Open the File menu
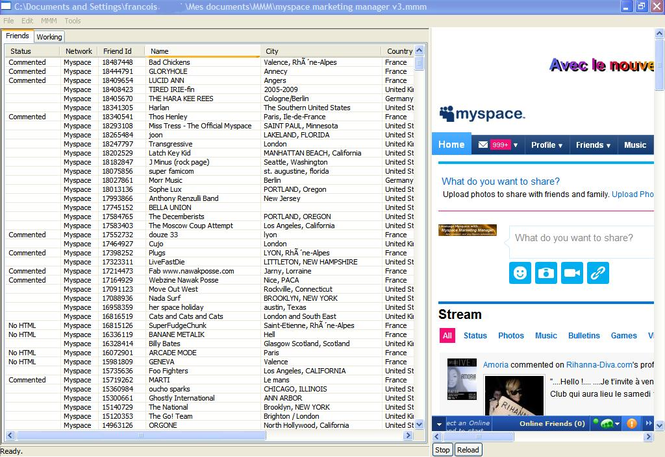665x457 pixels. [8, 21]
